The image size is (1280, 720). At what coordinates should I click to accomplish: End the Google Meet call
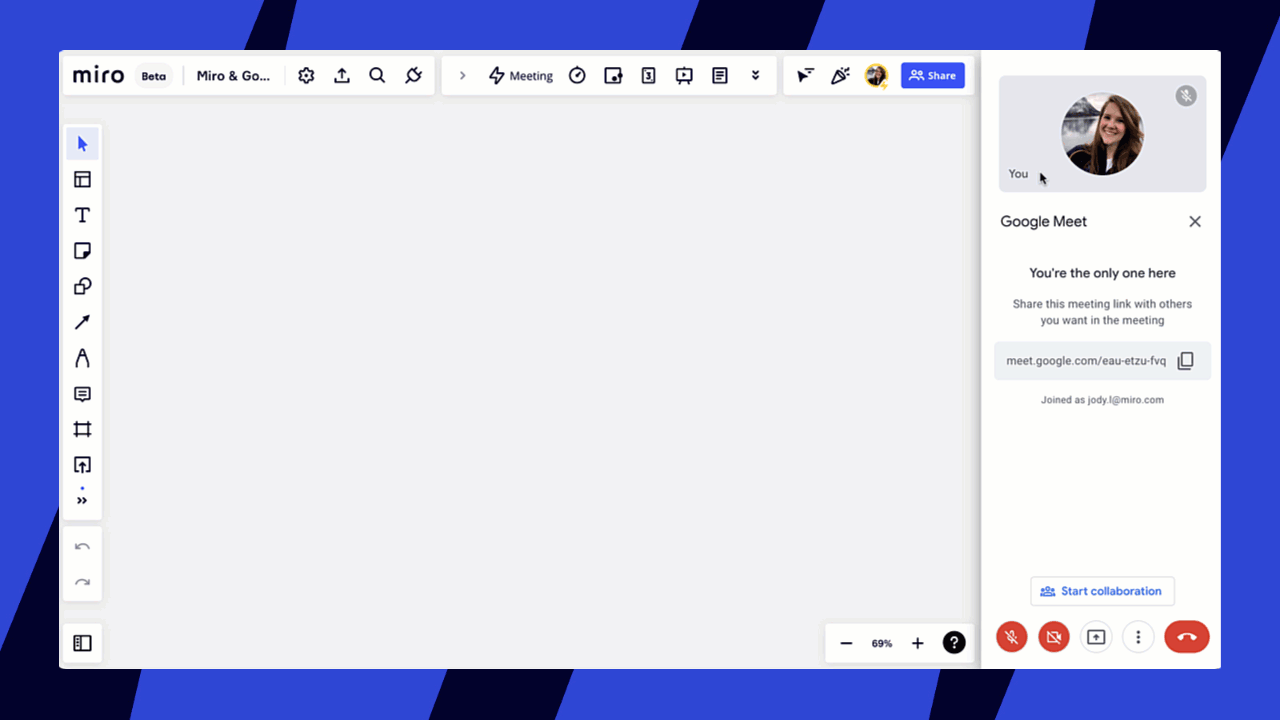[1187, 637]
